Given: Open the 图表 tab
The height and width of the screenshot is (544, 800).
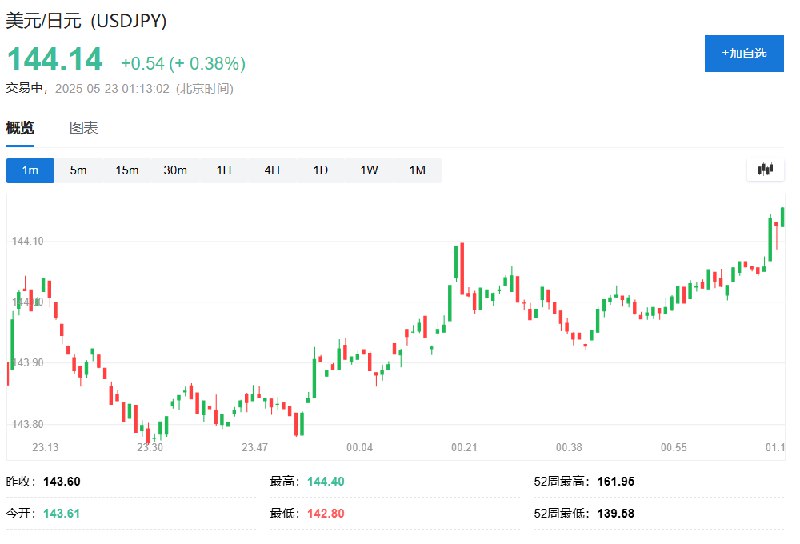Looking at the screenshot, I should pos(84,128).
